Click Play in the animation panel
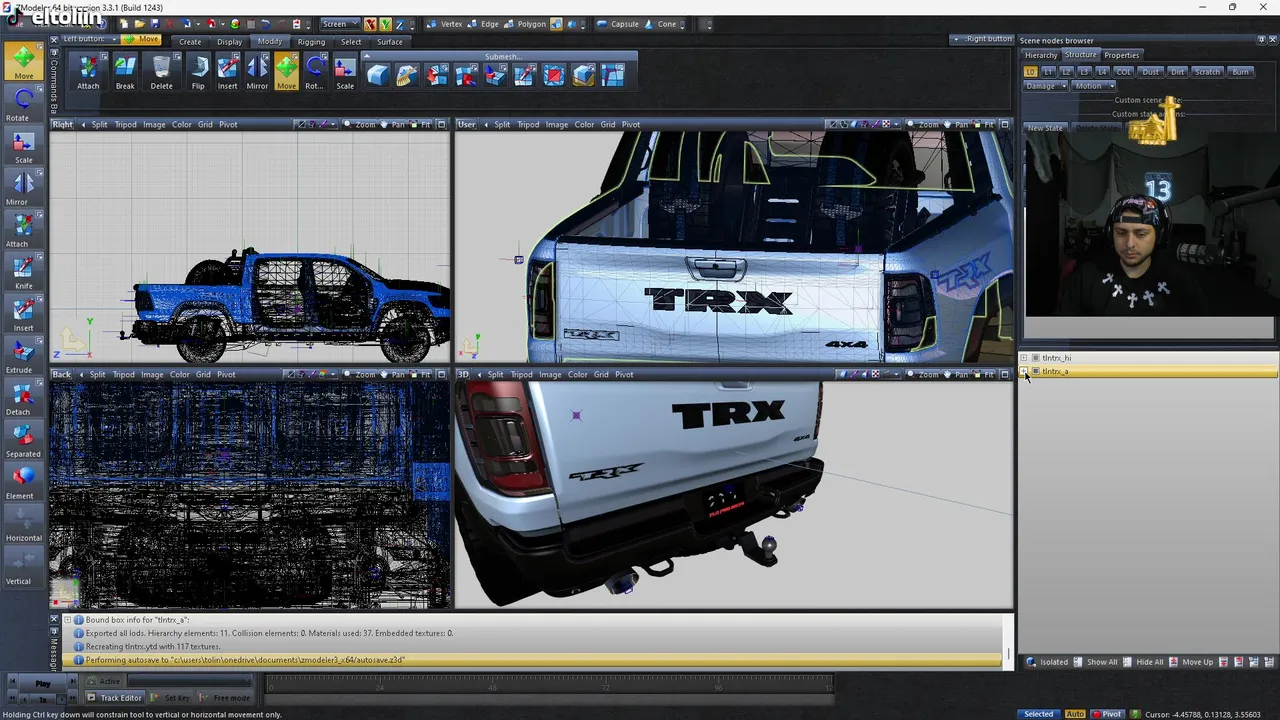1280x720 pixels. click(x=43, y=684)
